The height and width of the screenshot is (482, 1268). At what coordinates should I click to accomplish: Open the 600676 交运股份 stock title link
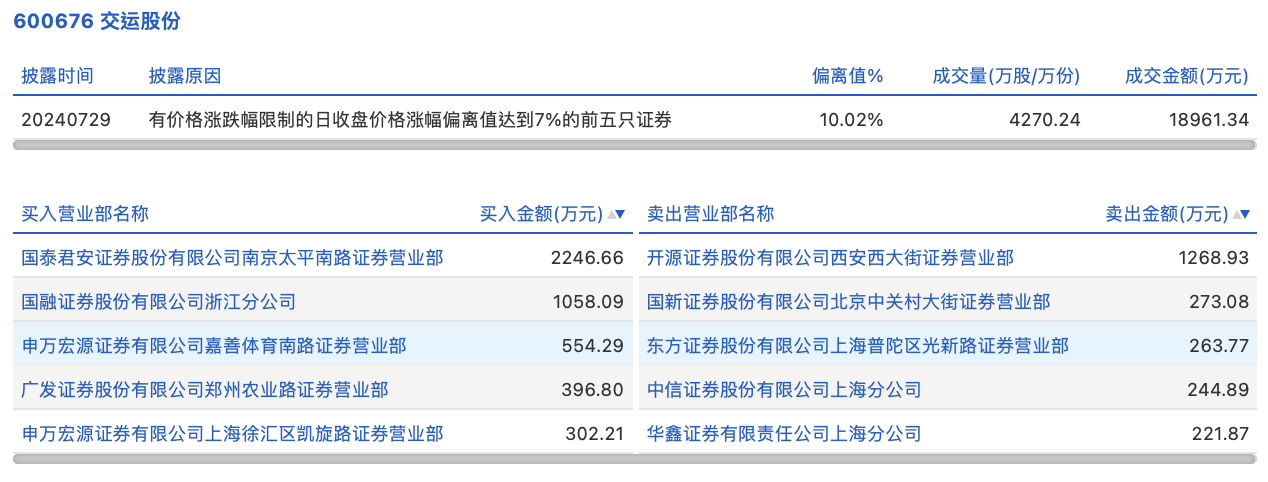[x=97, y=22]
